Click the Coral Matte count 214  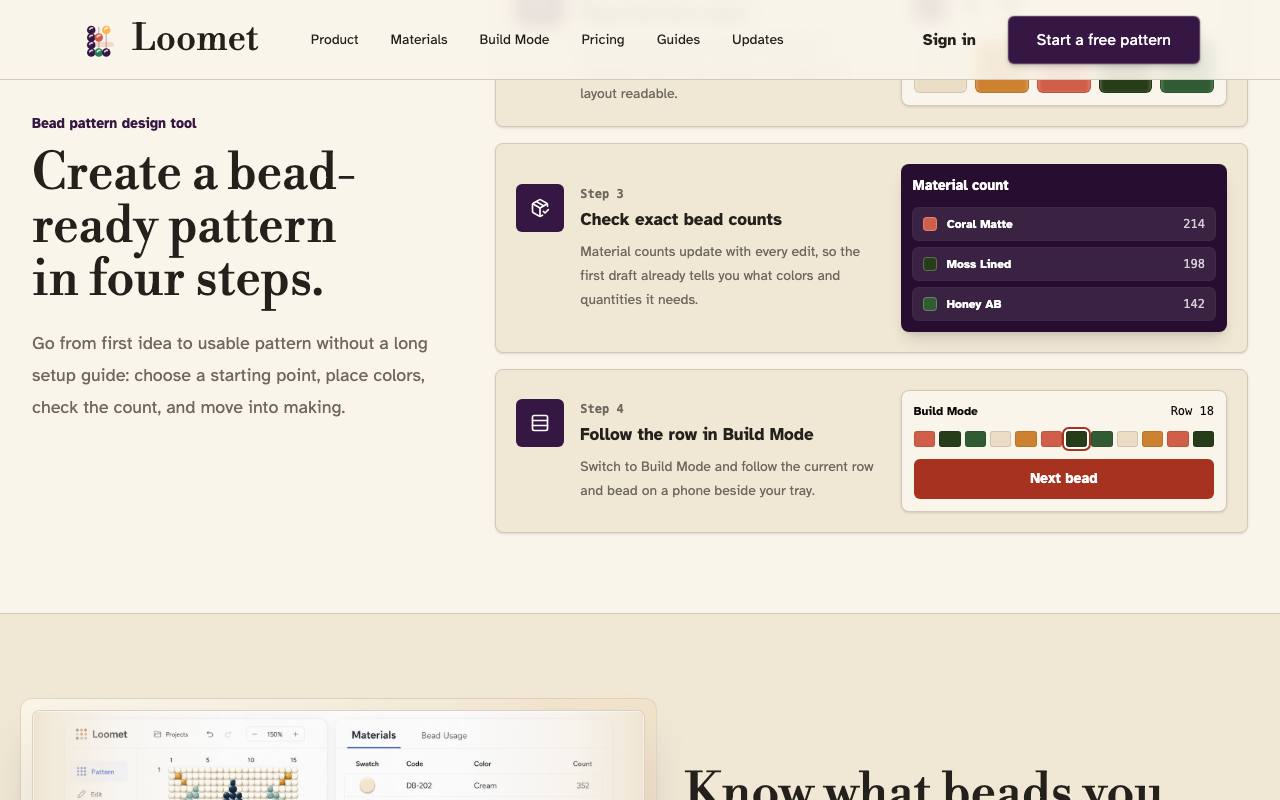pos(1194,224)
